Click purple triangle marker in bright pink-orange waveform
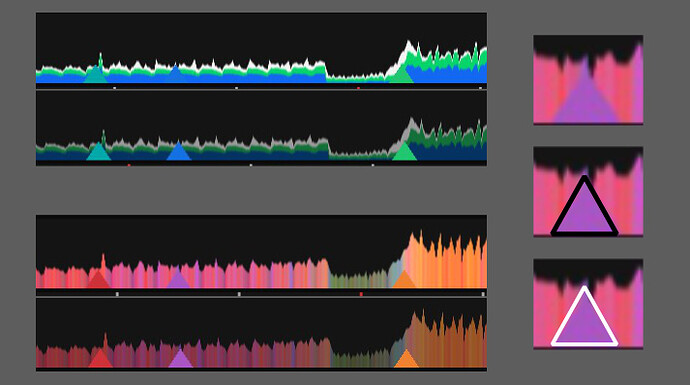The image size is (690, 385). 178,280
